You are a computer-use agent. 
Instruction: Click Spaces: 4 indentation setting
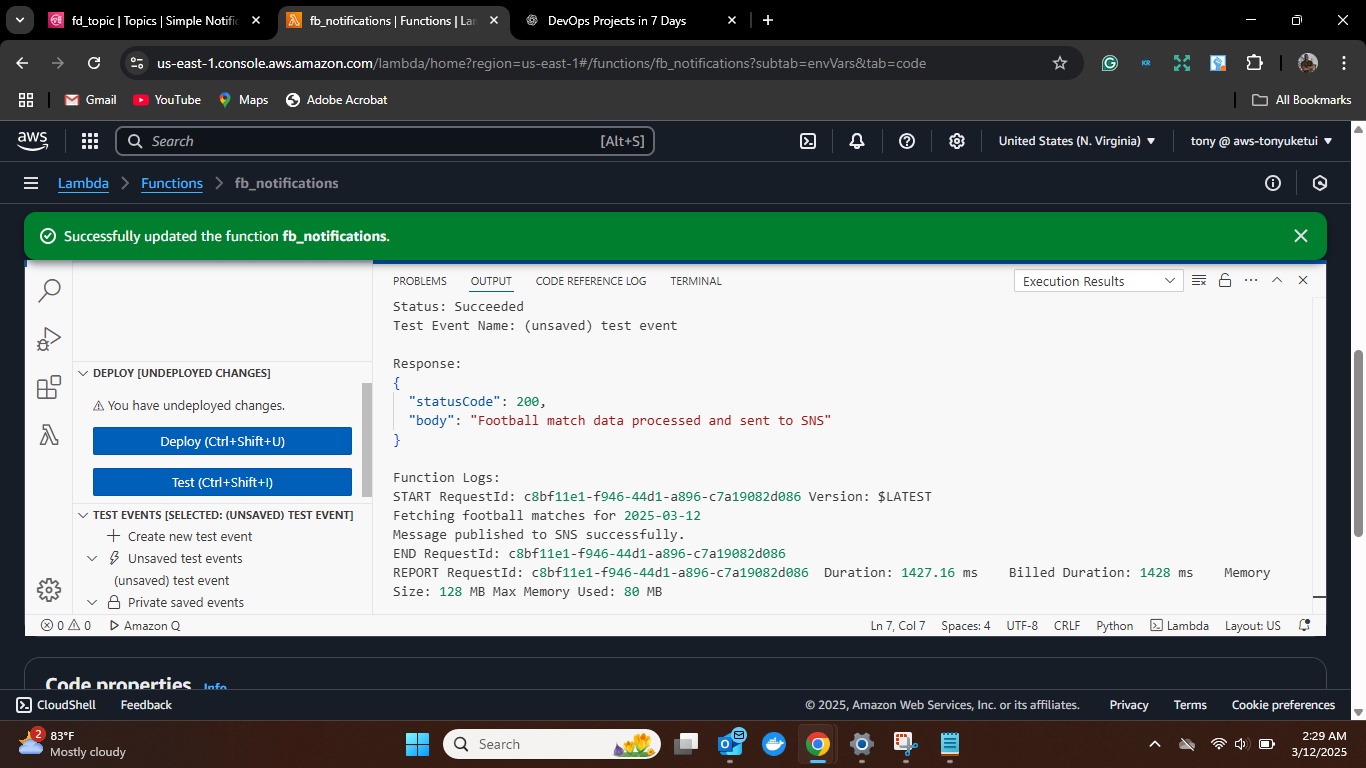point(966,625)
